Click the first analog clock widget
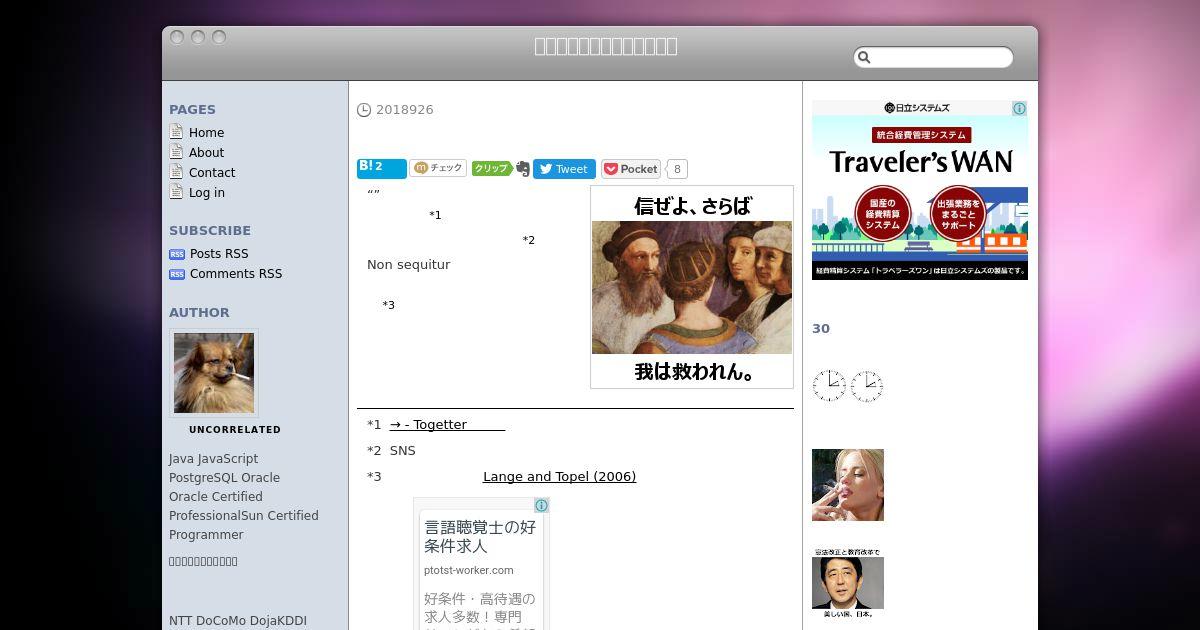This screenshot has height=630, width=1200. tap(829, 385)
